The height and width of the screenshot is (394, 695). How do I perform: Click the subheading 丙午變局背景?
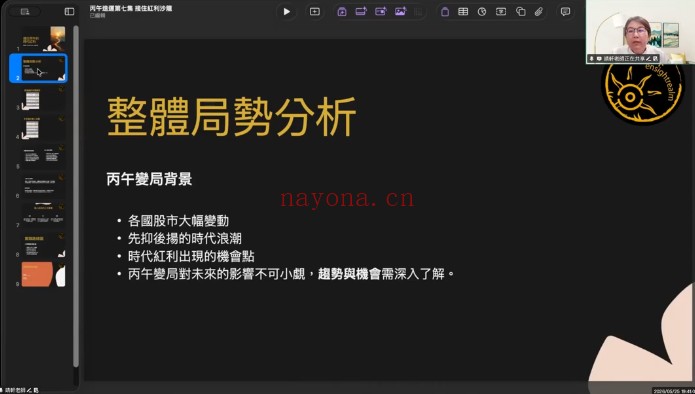click(x=149, y=179)
